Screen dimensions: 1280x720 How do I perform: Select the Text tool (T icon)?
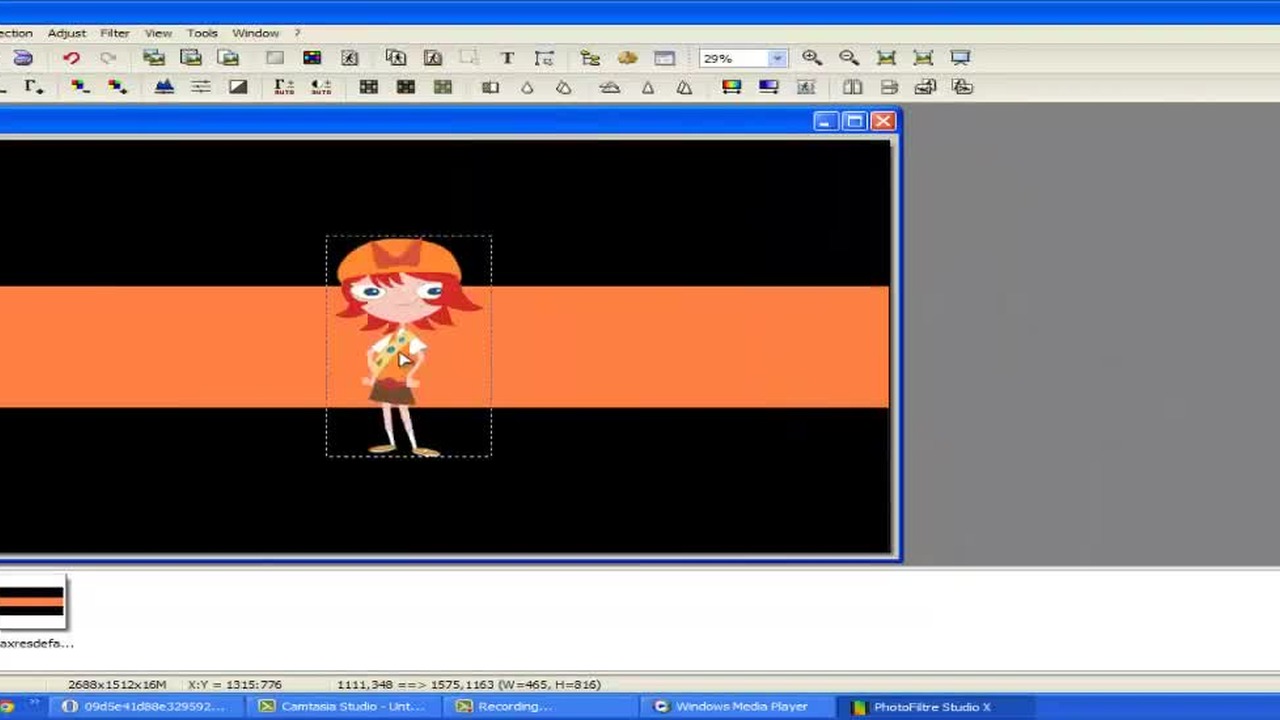pos(507,58)
